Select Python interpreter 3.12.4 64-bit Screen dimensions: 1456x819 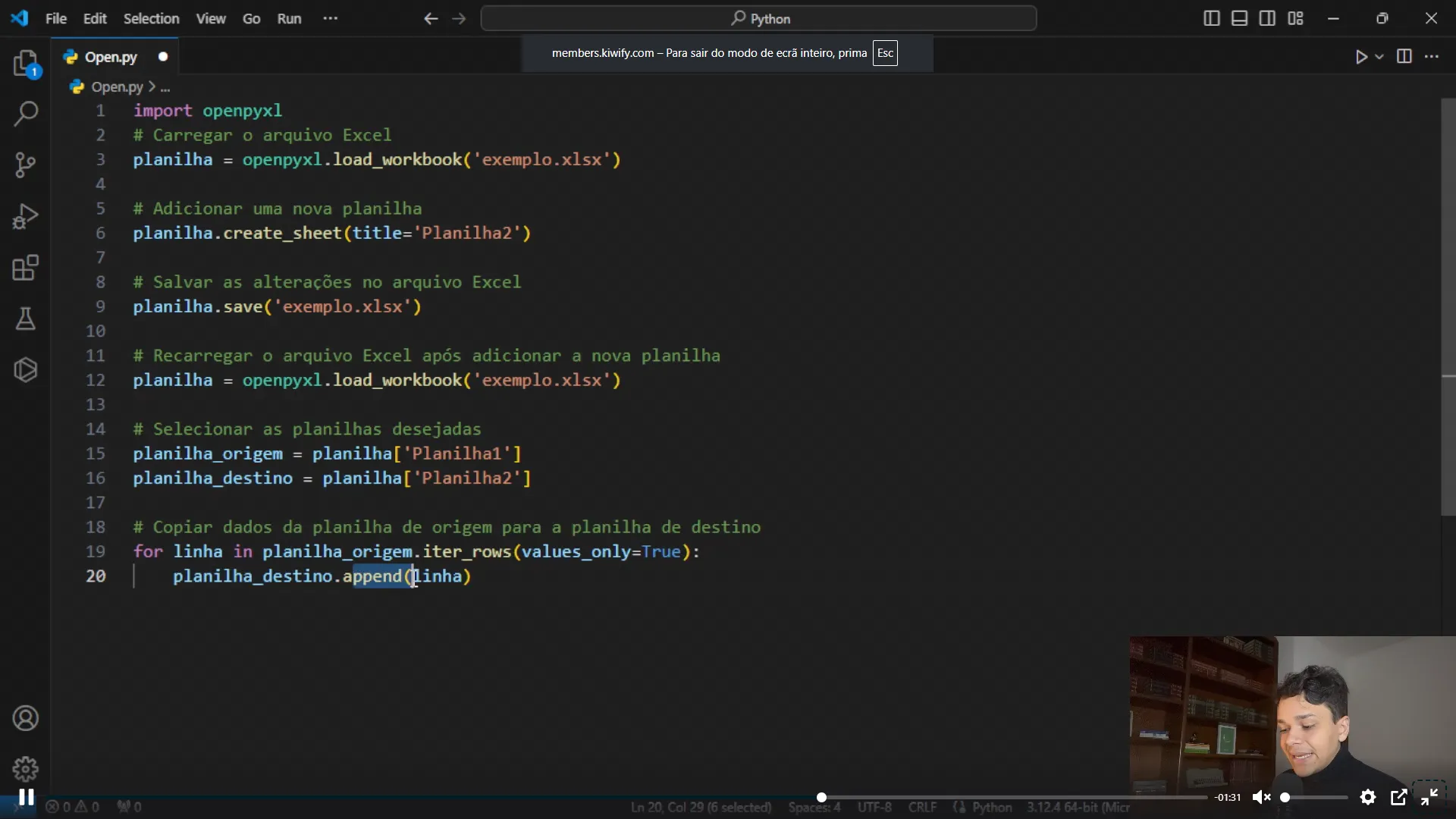pyautogui.click(x=1078, y=807)
